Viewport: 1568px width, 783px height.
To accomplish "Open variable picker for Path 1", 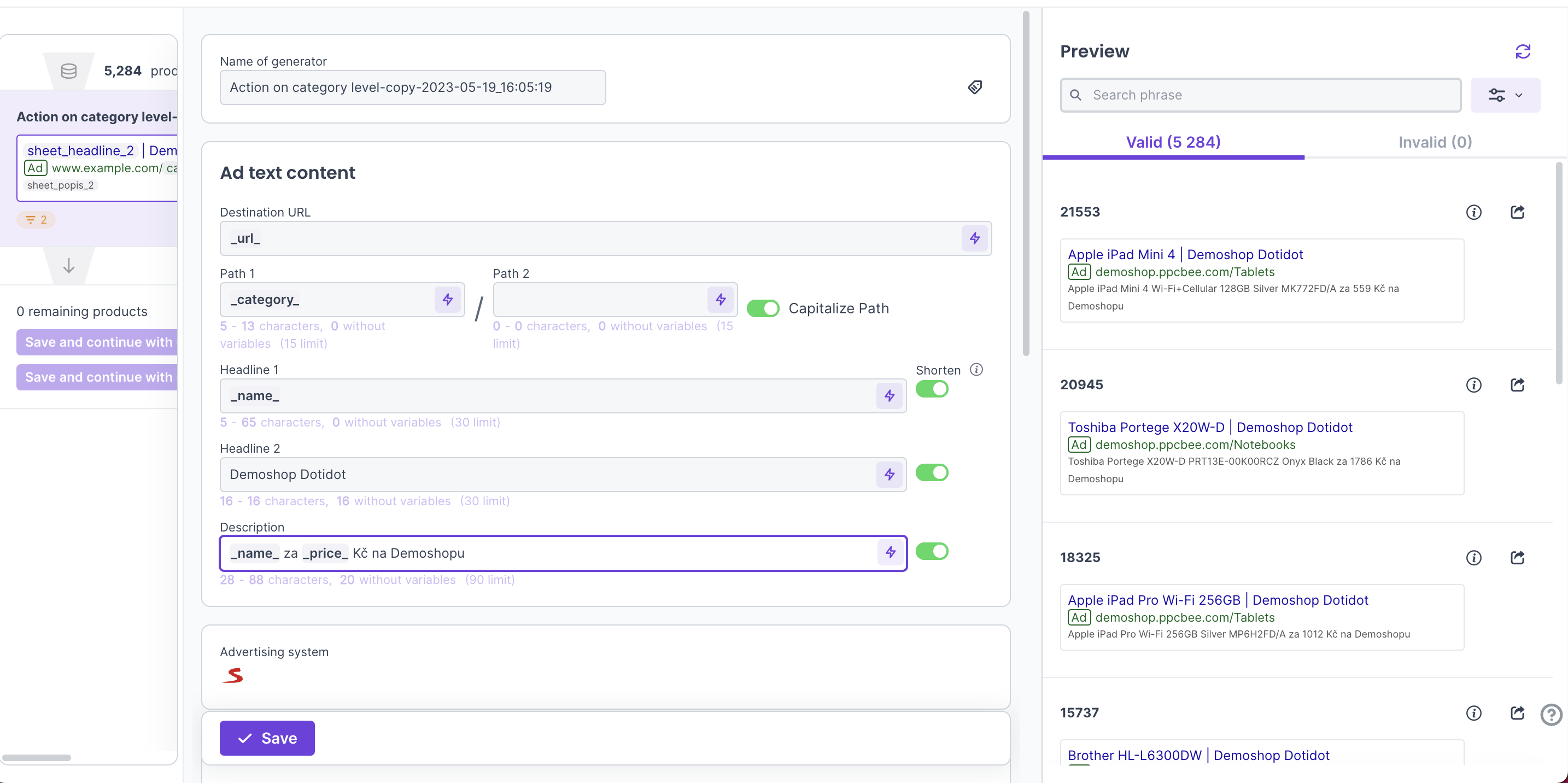I will 447,300.
